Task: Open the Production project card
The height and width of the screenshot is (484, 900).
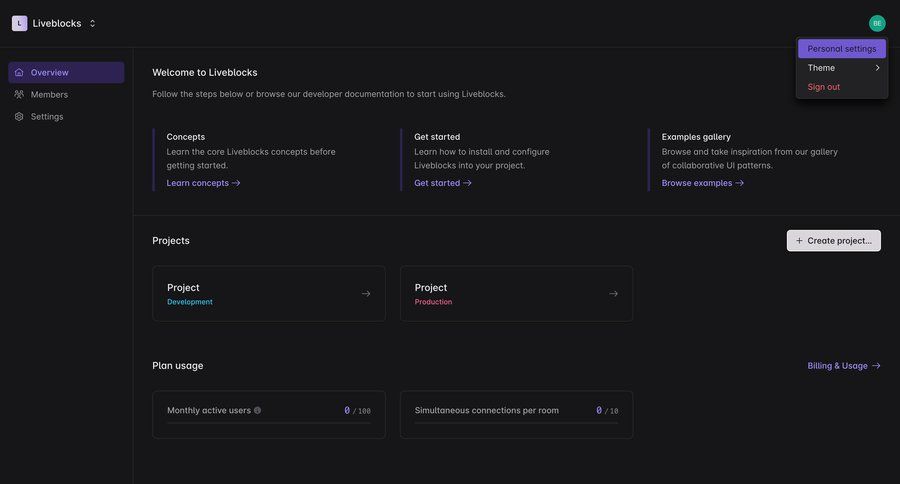Action: 517,293
